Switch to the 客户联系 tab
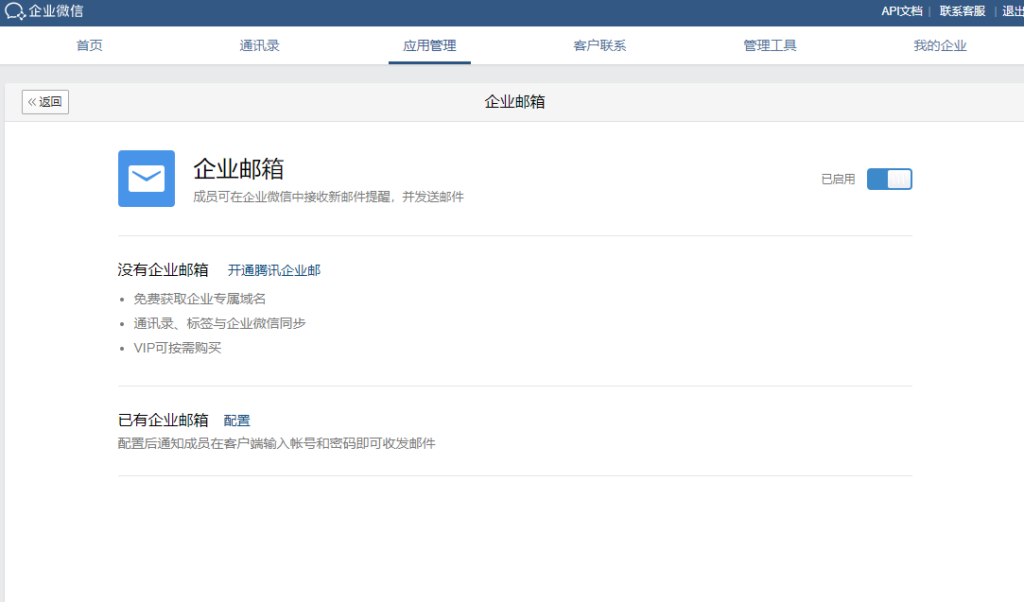Viewport: 1024px width, 602px height. coord(599,45)
